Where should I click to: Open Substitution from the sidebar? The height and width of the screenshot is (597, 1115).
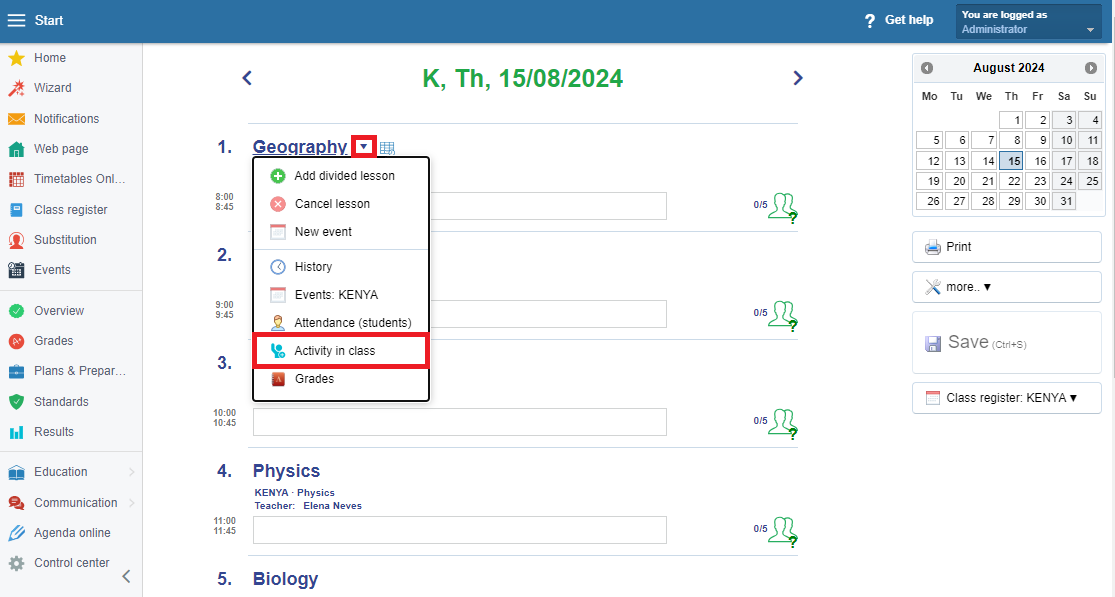(65, 240)
